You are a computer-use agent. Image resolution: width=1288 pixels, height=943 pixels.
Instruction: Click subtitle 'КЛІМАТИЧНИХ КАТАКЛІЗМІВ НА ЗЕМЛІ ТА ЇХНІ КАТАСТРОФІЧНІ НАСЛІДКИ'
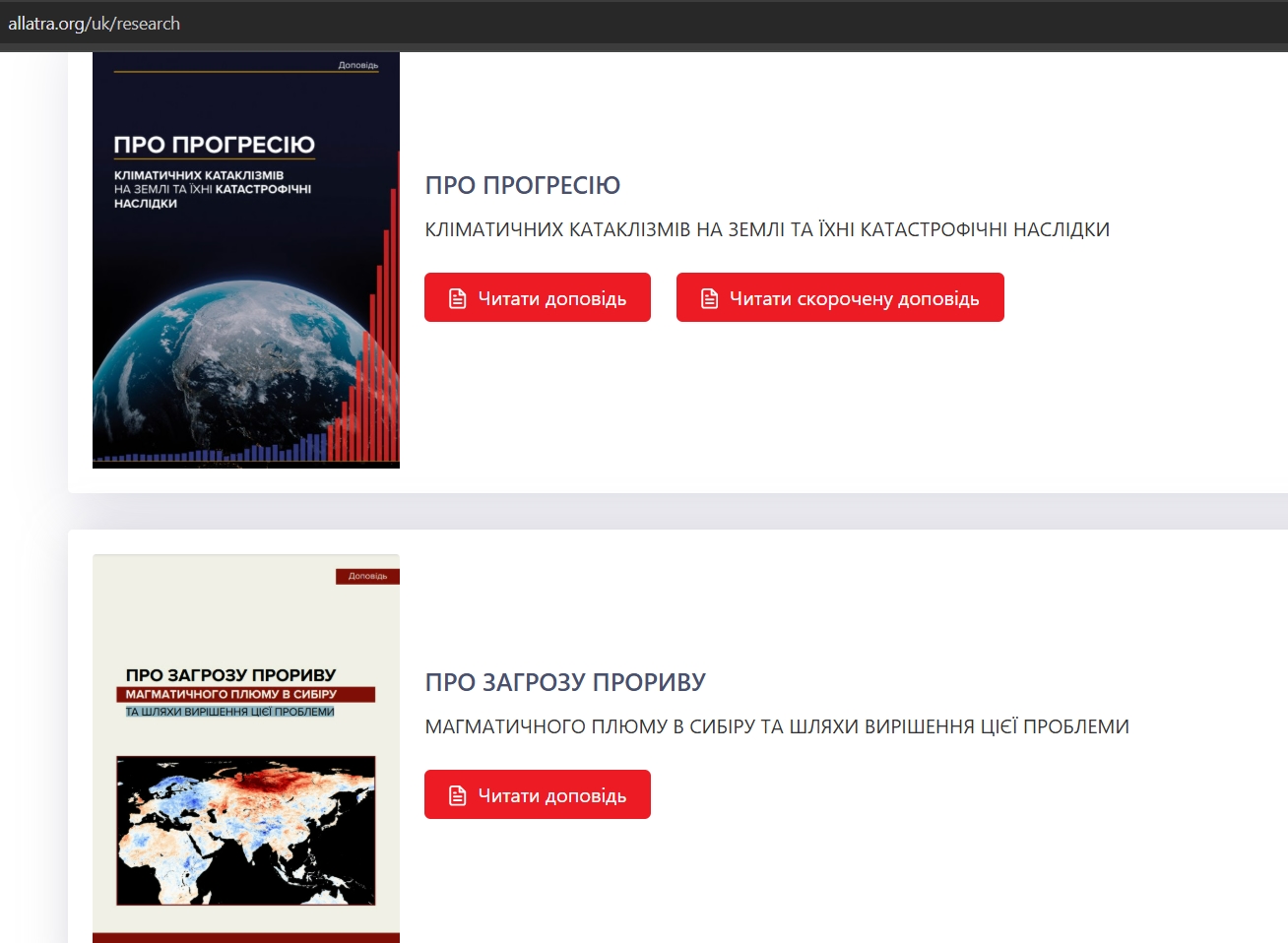click(x=767, y=229)
